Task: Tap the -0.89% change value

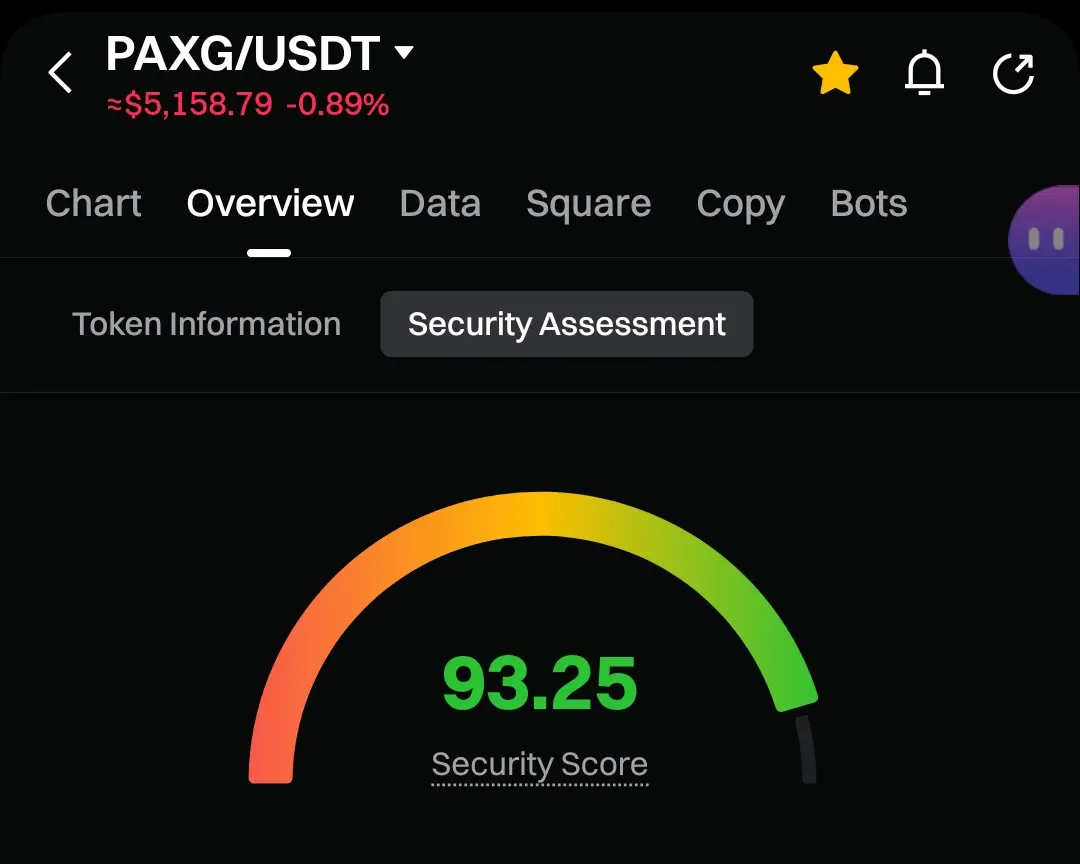Action: (338, 105)
